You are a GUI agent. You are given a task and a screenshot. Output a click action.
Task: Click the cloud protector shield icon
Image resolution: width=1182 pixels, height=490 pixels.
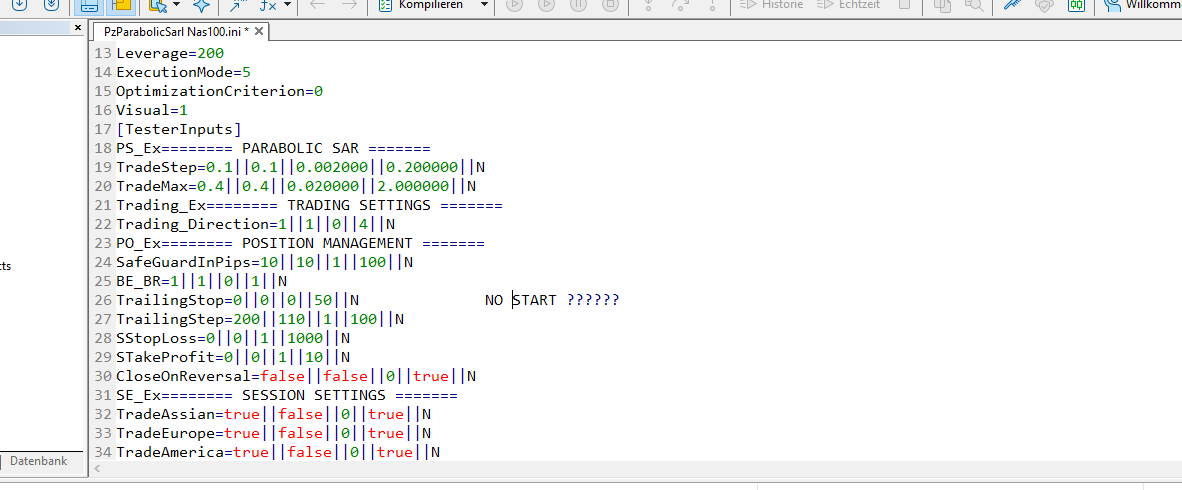(x=1044, y=5)
